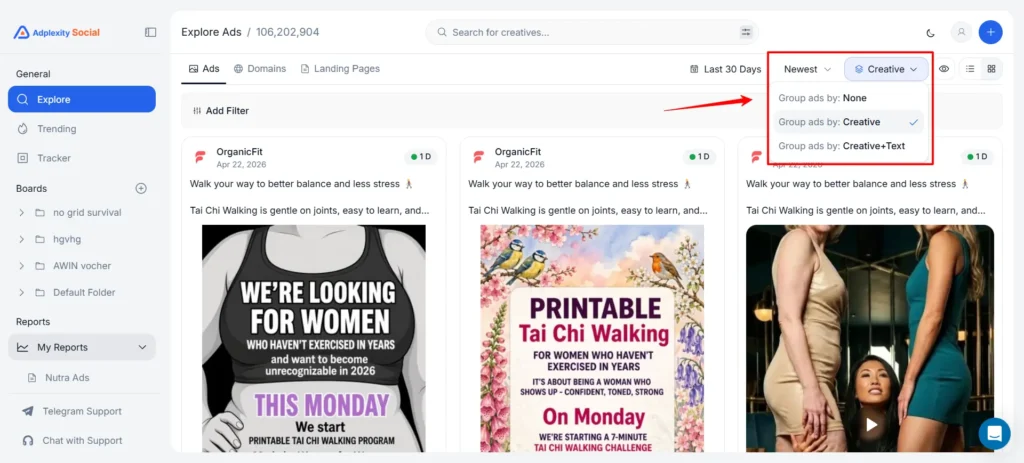Image resolution: width=1024 pixels, height=463 pixels.
Task: Click Add Filter button
Action: point(221,111)
